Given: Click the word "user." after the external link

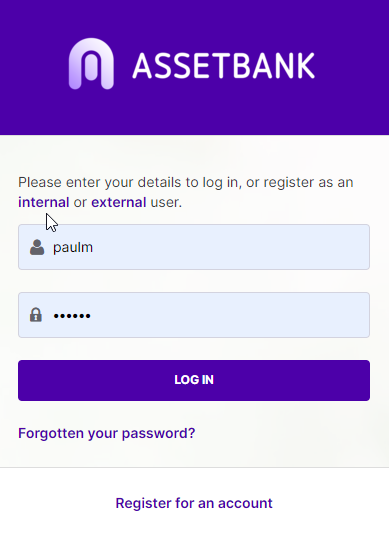Looking at the screenshot, I should point(166,202).
